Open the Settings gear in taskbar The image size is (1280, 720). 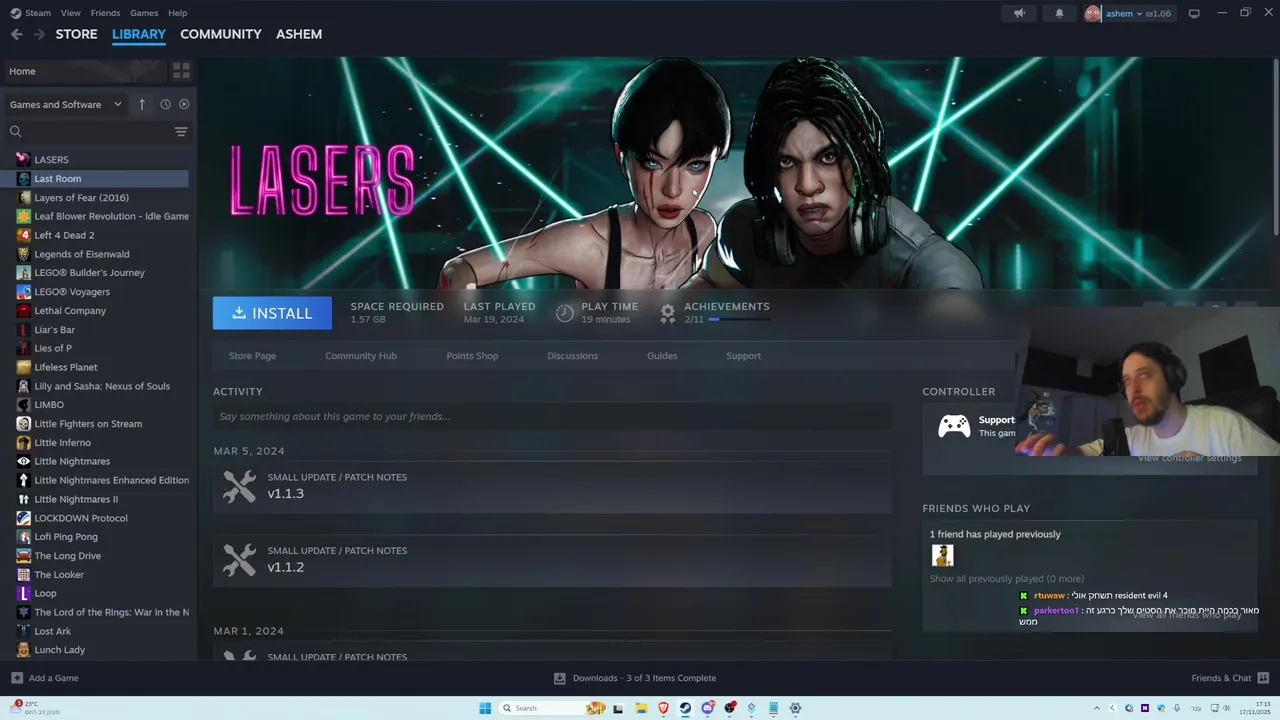(795, 708)
